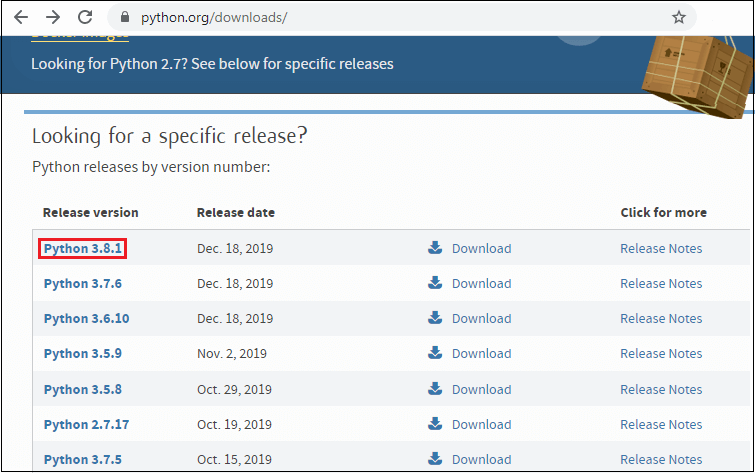This screenshot has height=473, width=755.
Task: Click the browser back arrow
Action: [x=21, y=17]
